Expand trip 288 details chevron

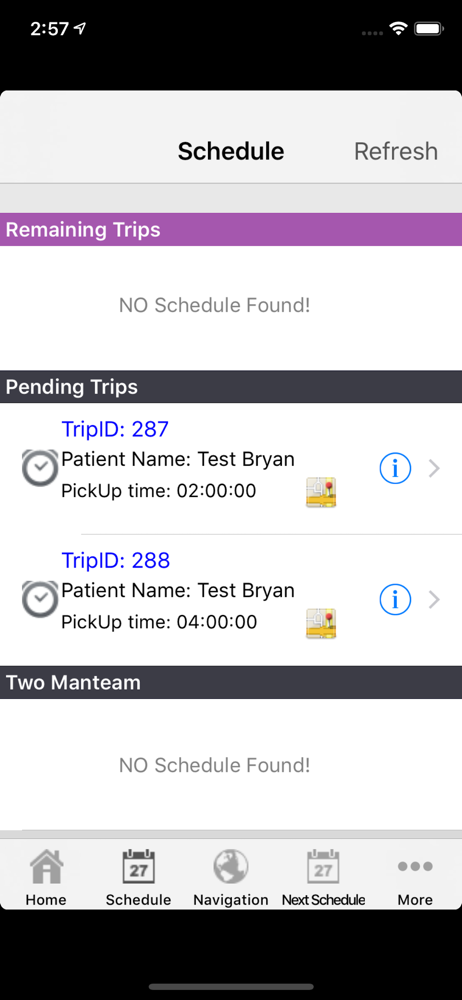pyautogui.click(x=435, y=600)
